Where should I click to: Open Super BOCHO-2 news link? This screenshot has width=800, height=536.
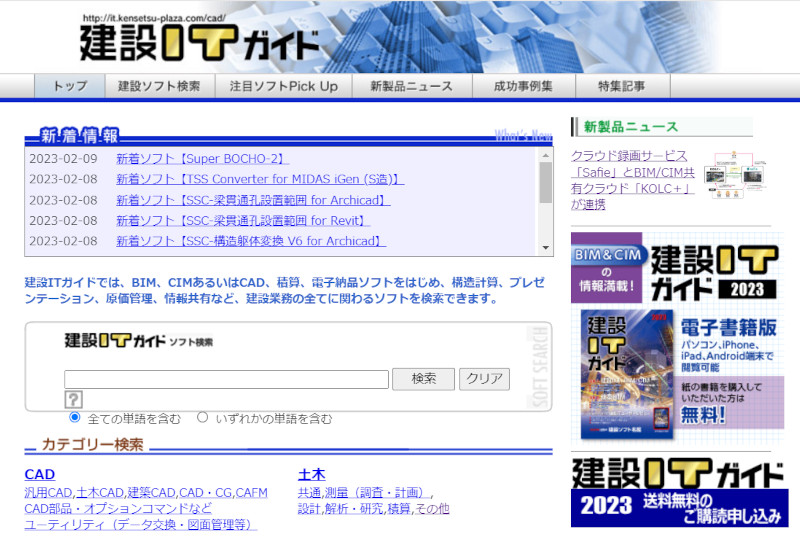click(x=202, y=158)
